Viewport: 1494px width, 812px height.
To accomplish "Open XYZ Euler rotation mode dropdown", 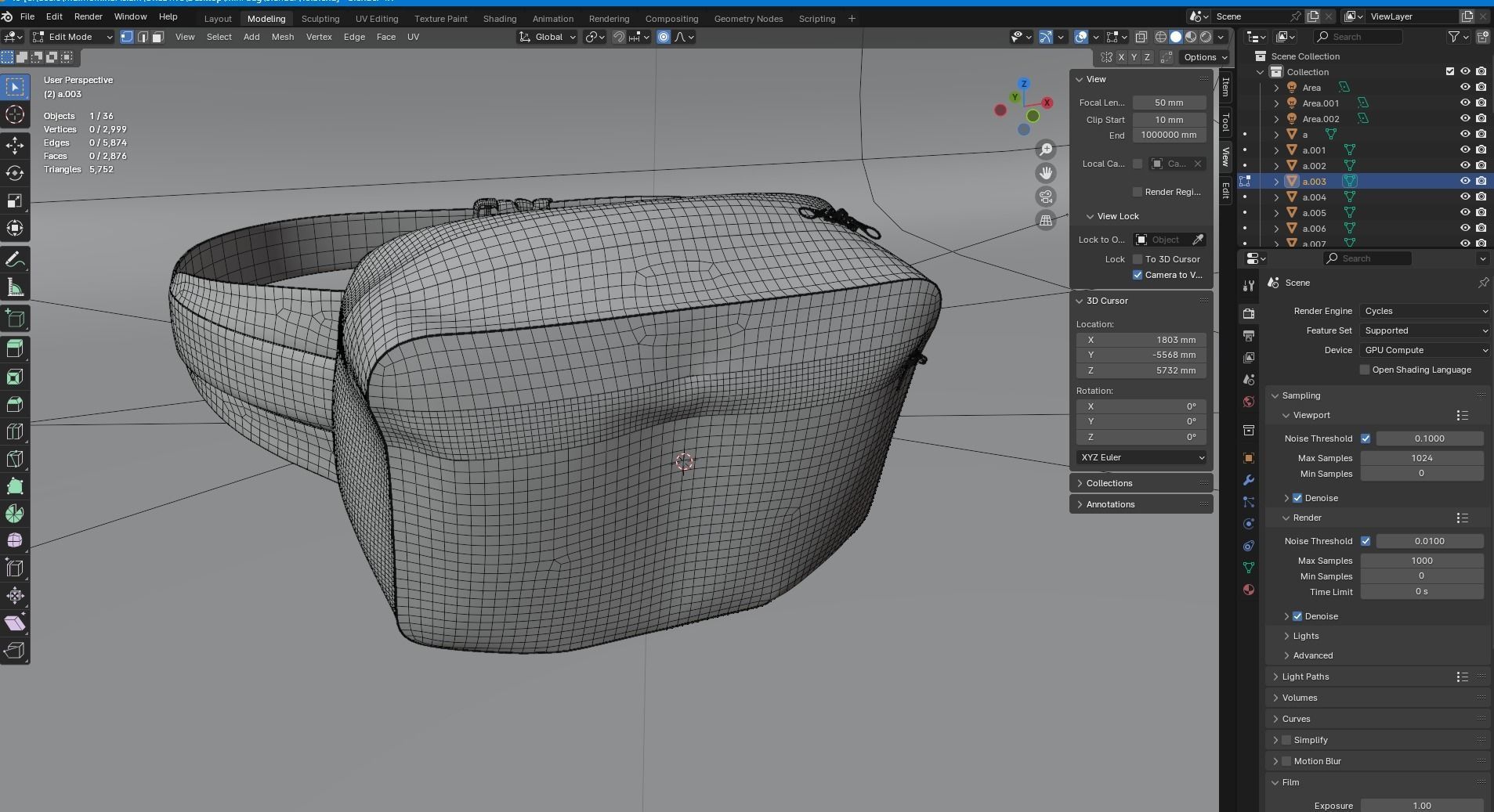I will tap(1141, 457).
